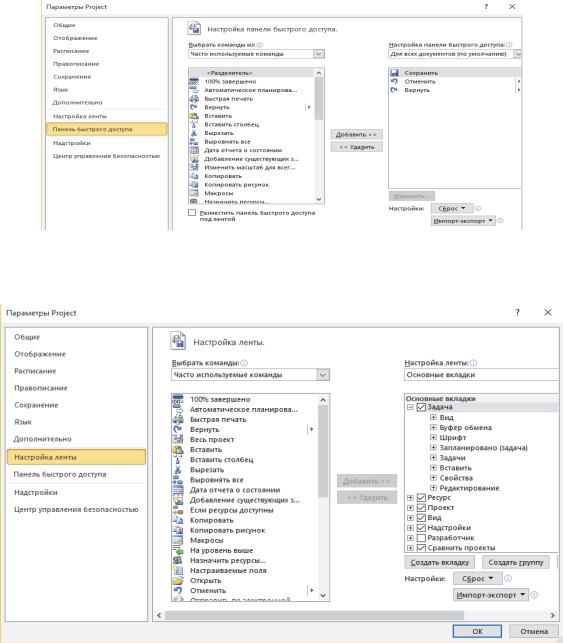563x643 pixels.
Task: Uncheck the Надстройки tab checkbox in ribbon tree
Action: (x=421, y=528)
